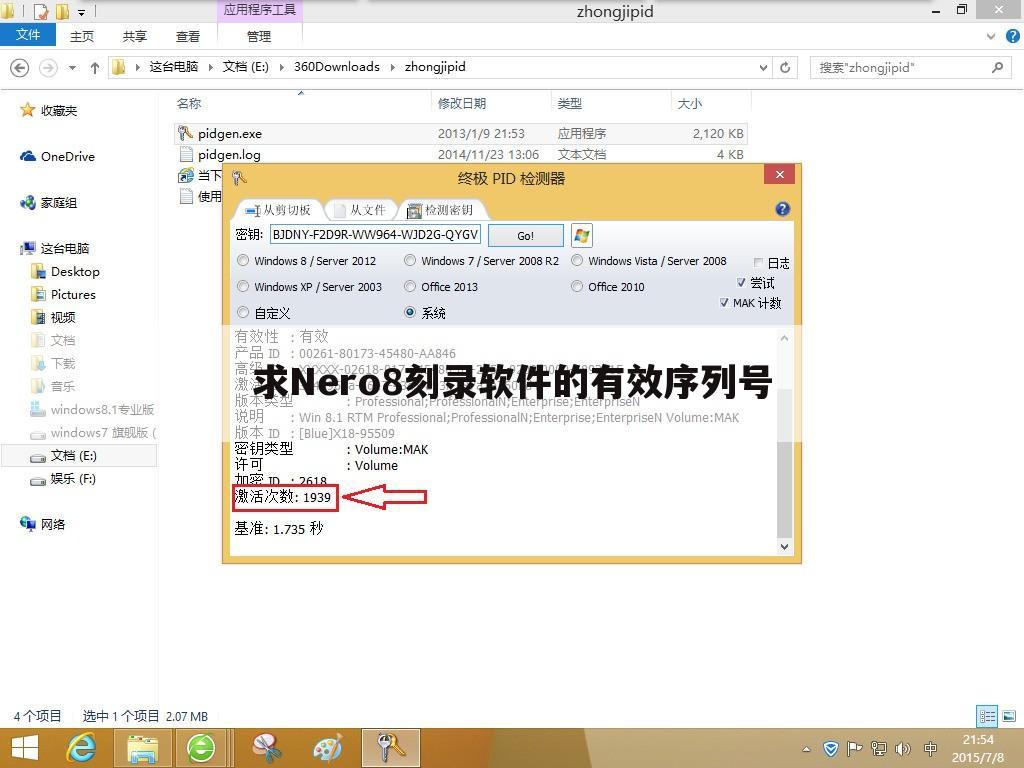The image size is (1024, 768).
Task: Open the Windows Start button
Action: click(25, 748)
